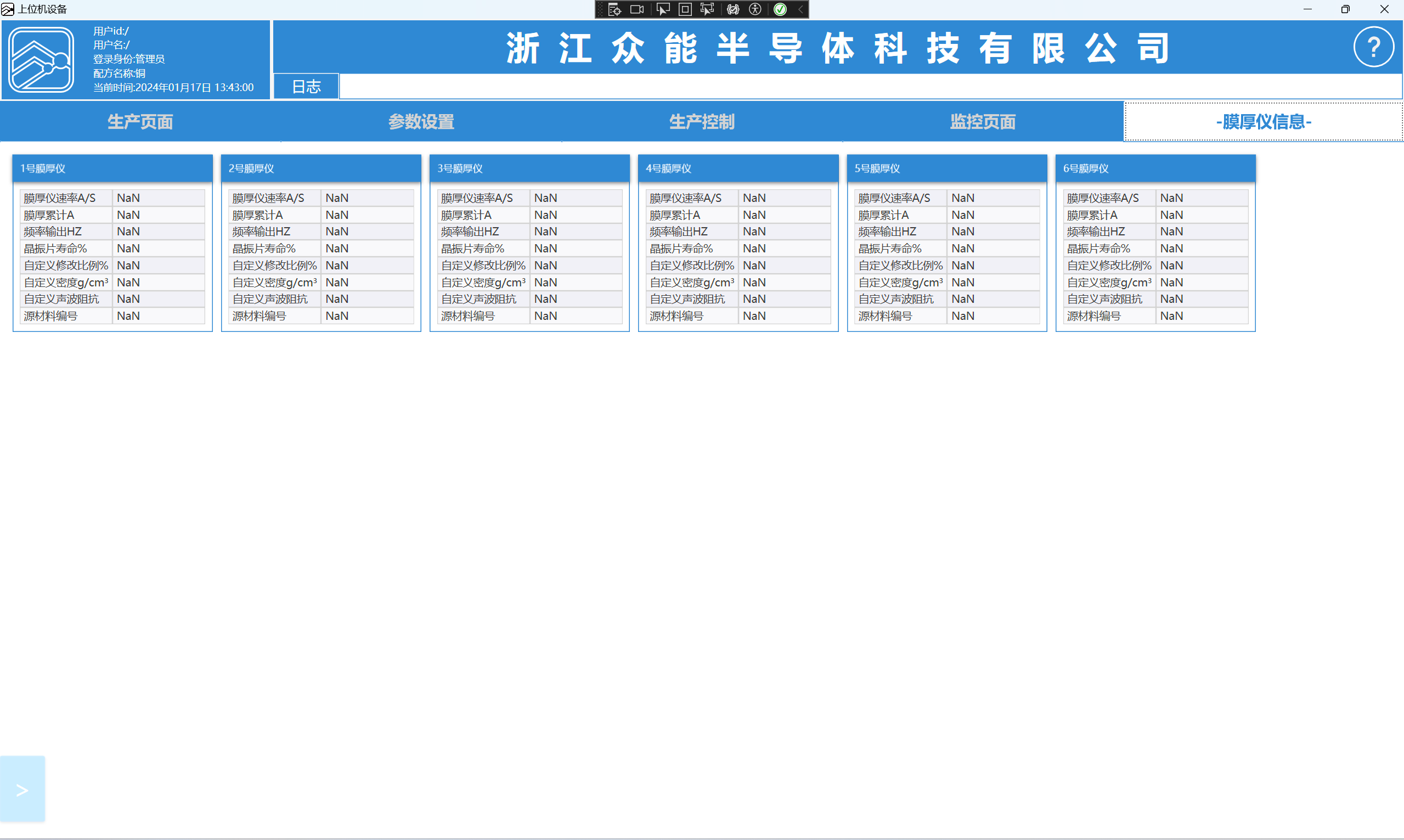Collapse the debug toolbar with left chevron
The width and height of the screenshot is (1404, 840).
(800, 9)
